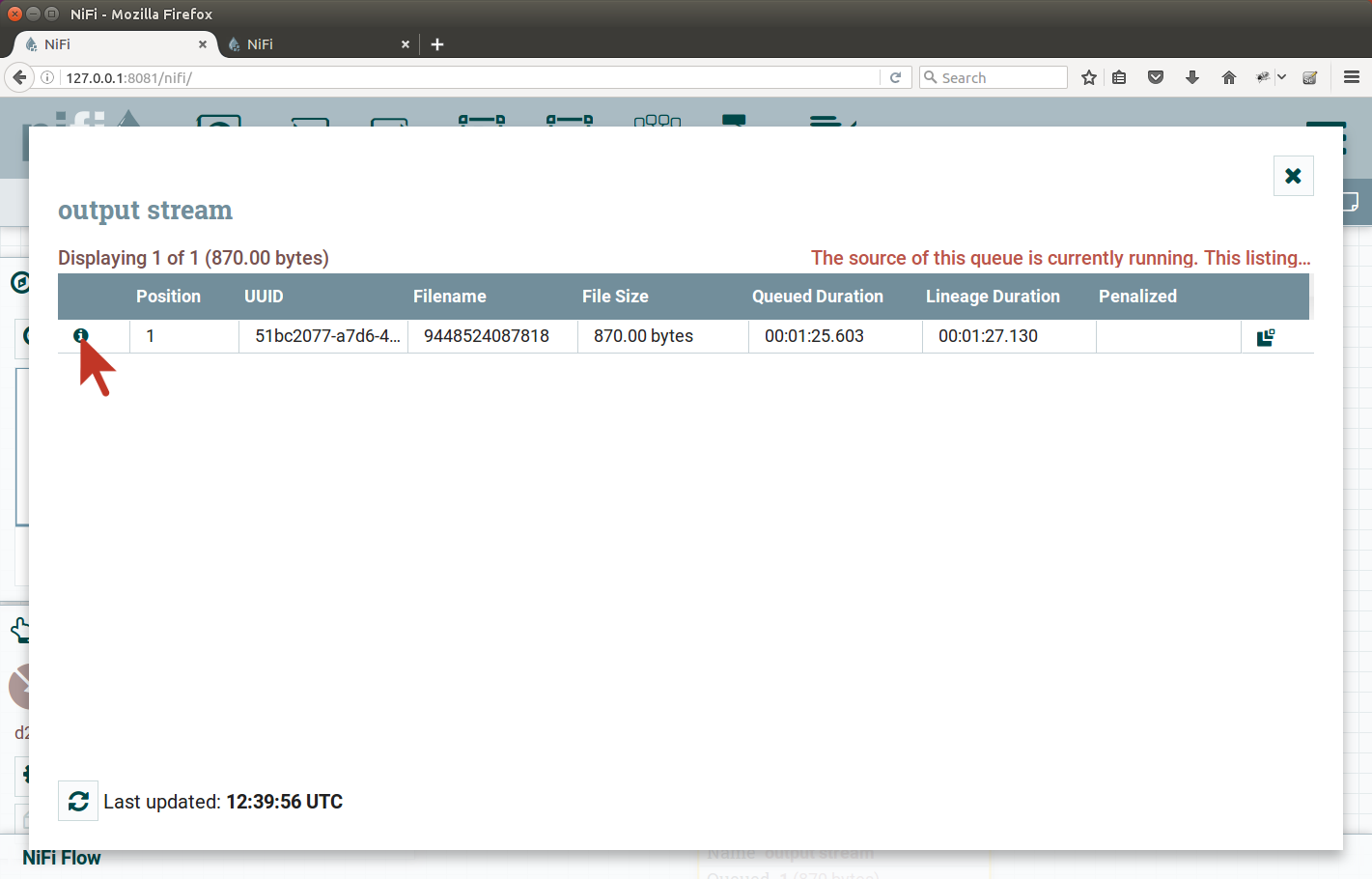Click the URL address bar

[463, 77]
